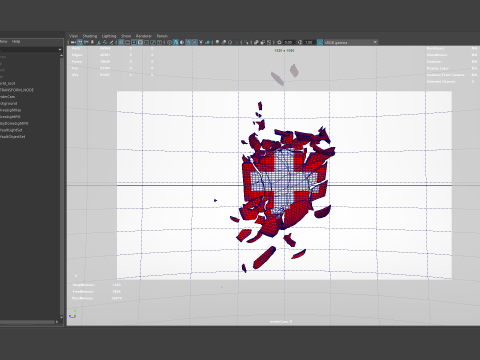Open the panel View menu
Viewport: 480px width, 360px height.
pos(73,36)
